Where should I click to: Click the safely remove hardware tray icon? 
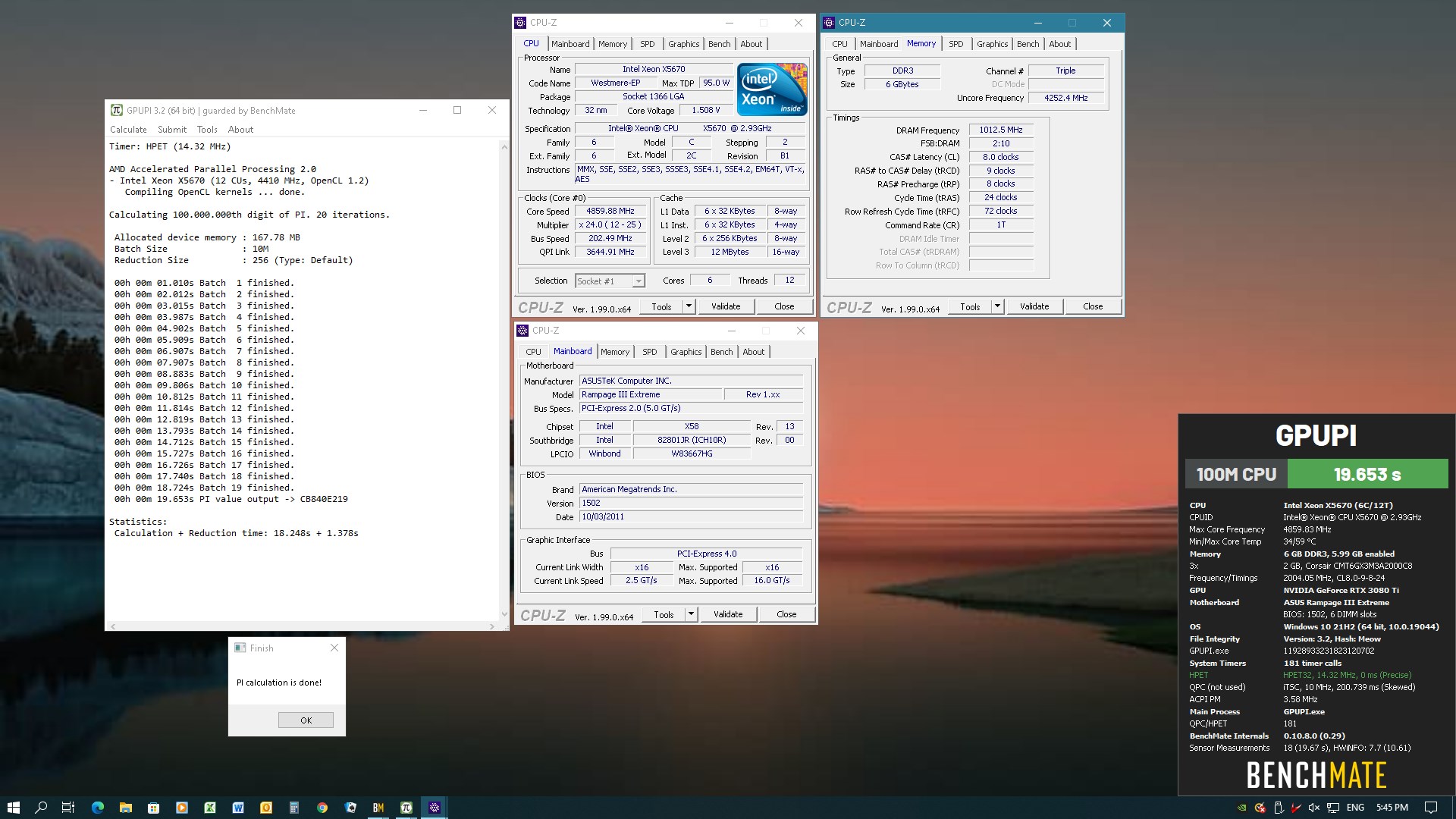click(x=1278, y=808)
